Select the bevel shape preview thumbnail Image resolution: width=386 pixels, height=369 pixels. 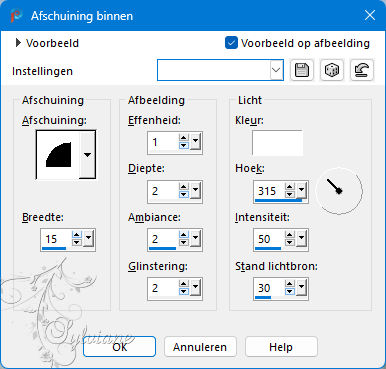(58, 155)
